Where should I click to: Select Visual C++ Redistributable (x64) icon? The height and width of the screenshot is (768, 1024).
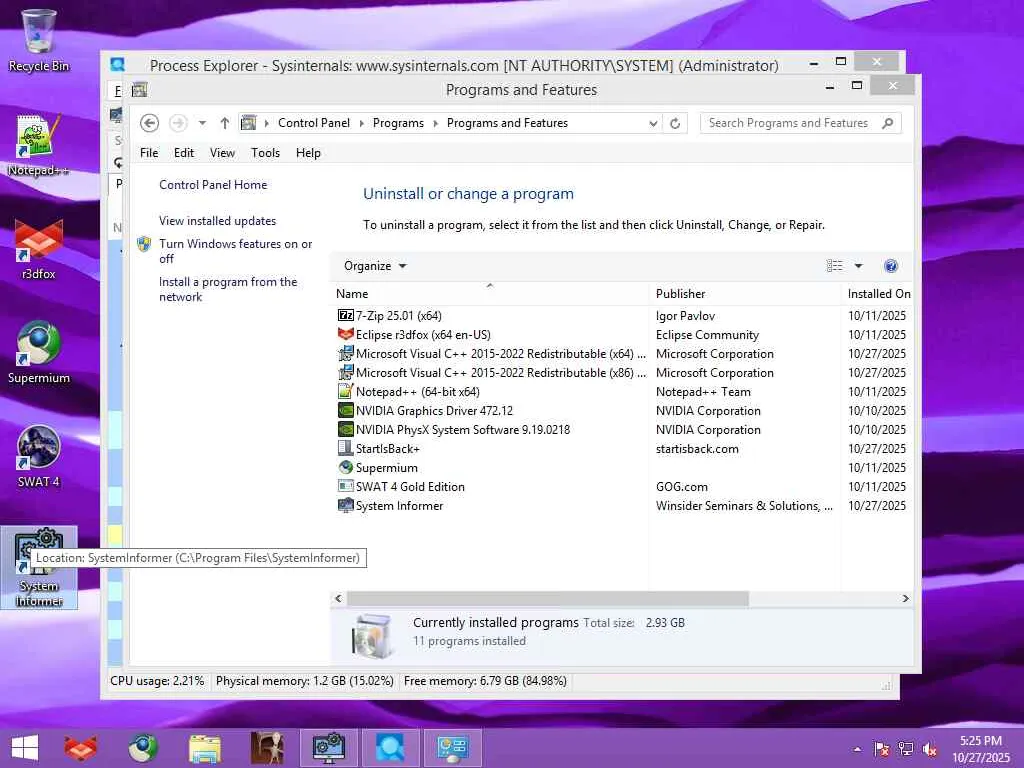pos(345,353)
